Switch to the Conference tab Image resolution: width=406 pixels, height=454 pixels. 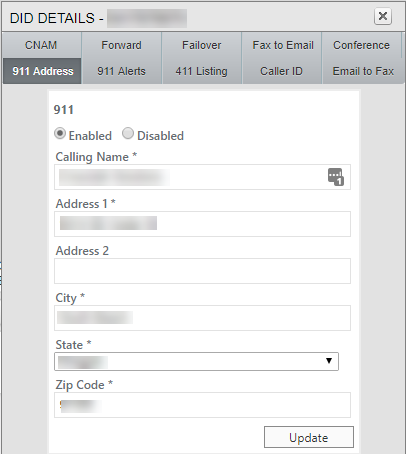(362, 45)
